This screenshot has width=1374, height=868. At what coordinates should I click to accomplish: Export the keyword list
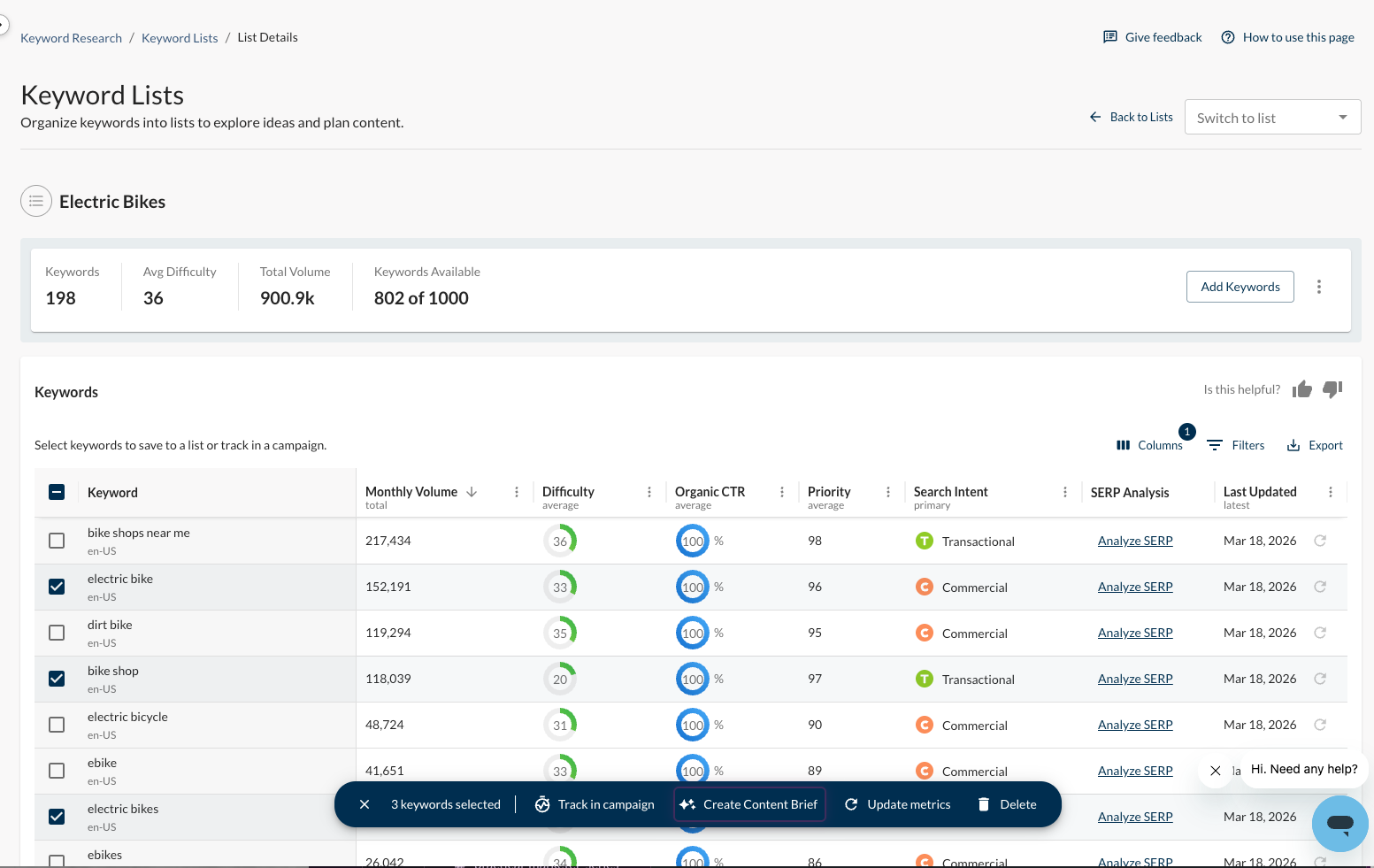1314,445
